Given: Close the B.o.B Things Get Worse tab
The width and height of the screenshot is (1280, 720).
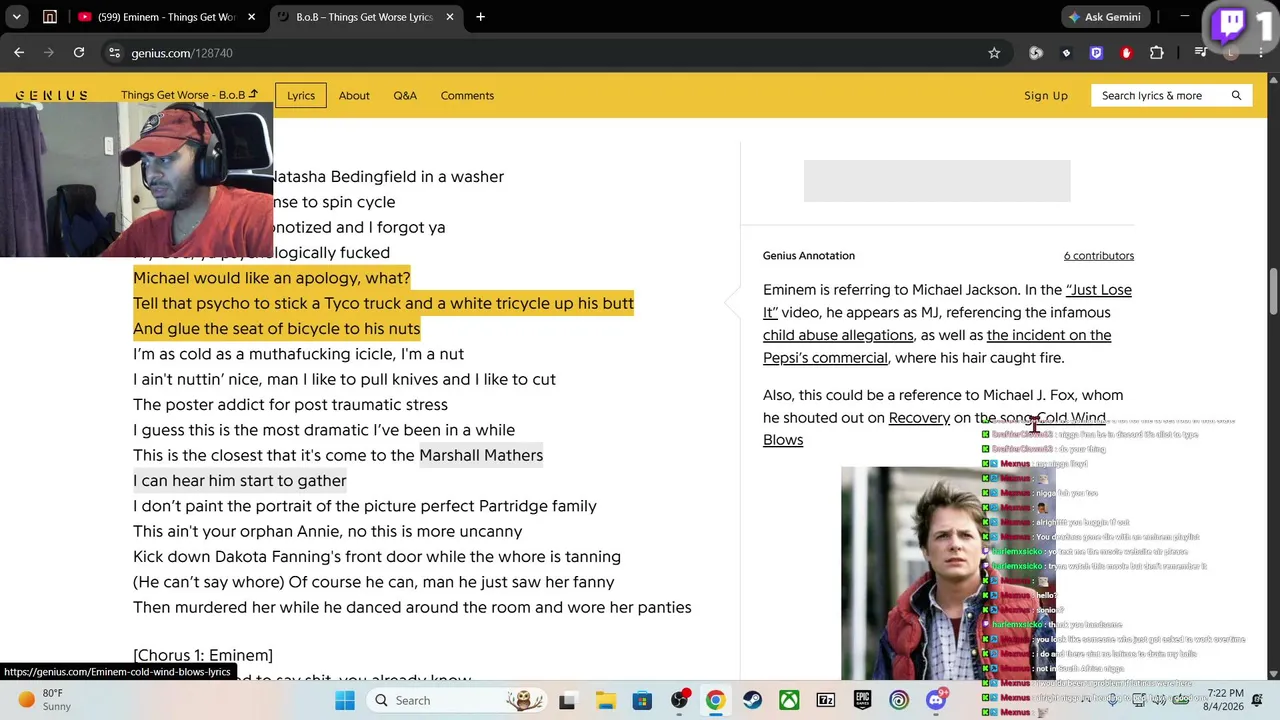Looking at the screenshot, I should point(450,17).
